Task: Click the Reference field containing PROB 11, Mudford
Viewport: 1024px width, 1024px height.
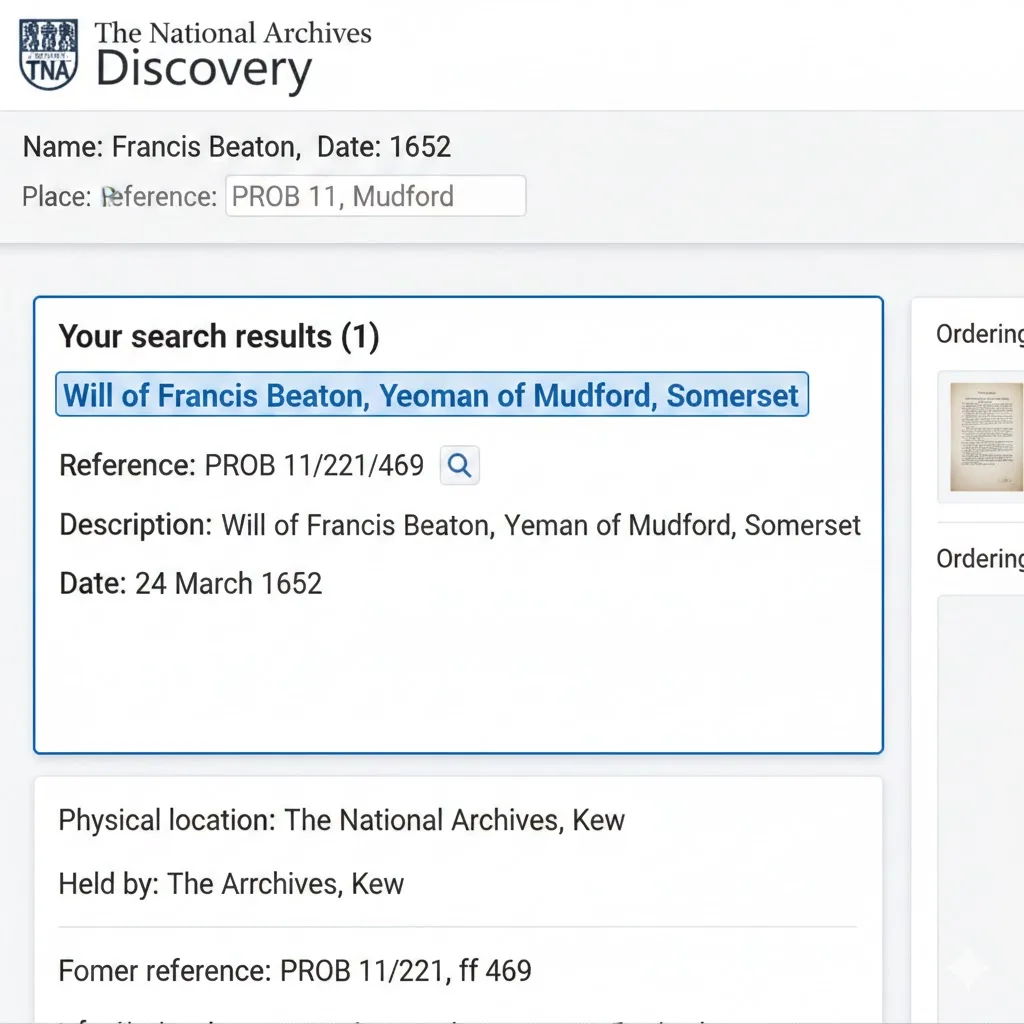Action: point(375,196)
